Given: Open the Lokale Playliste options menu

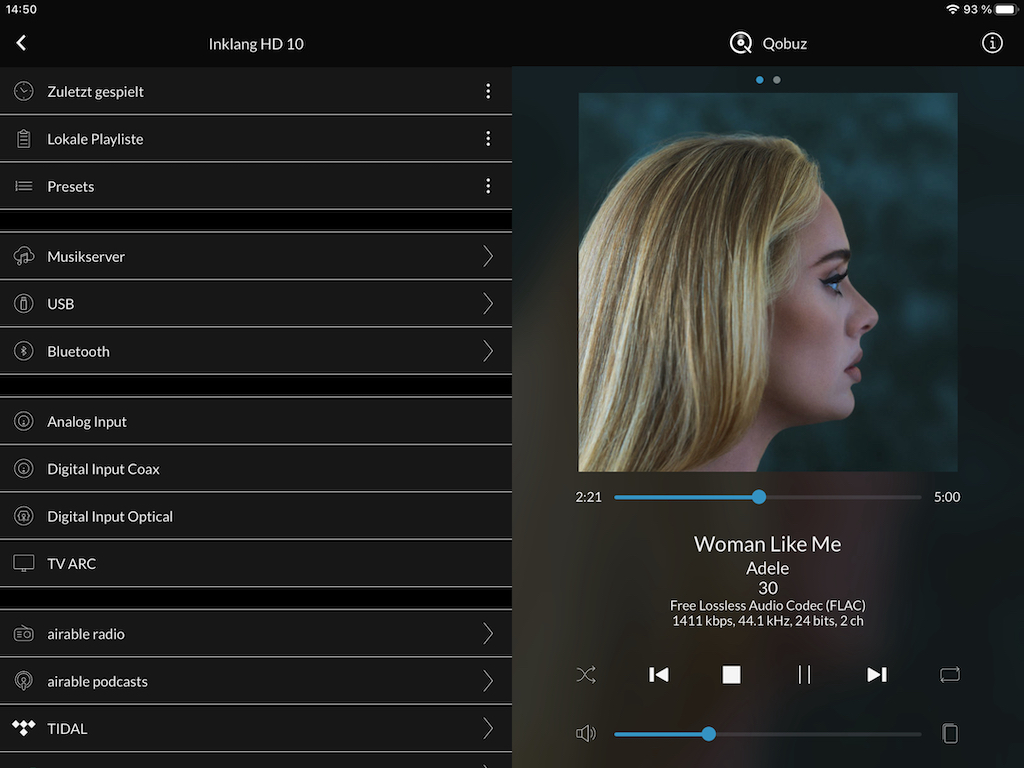Looking at the screenshot, I should [488, 138].
